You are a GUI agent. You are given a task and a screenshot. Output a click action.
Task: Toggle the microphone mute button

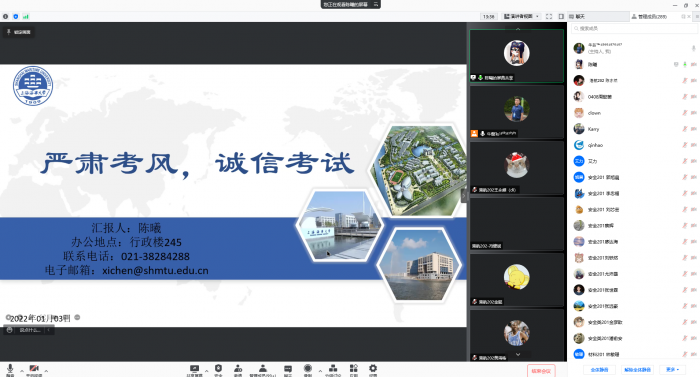tap(10, 369)
